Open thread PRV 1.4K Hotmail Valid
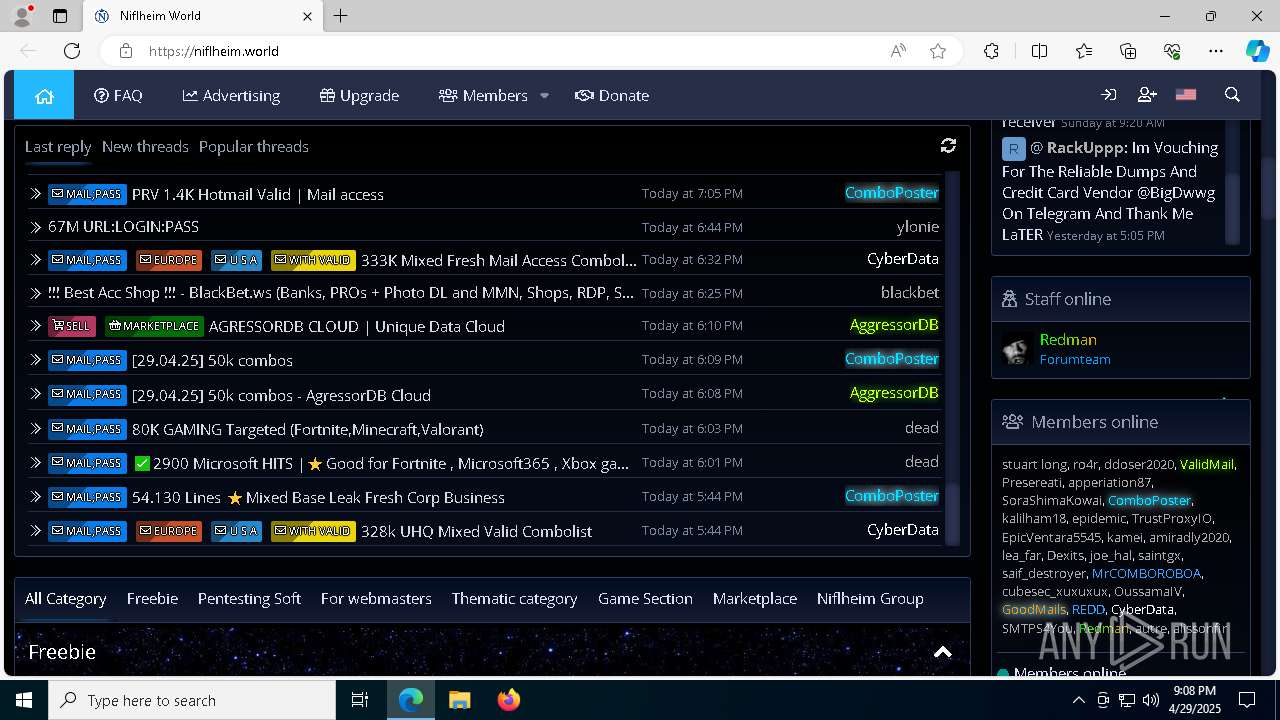Screen dimensions: 1280x720 tap(258, 194)
